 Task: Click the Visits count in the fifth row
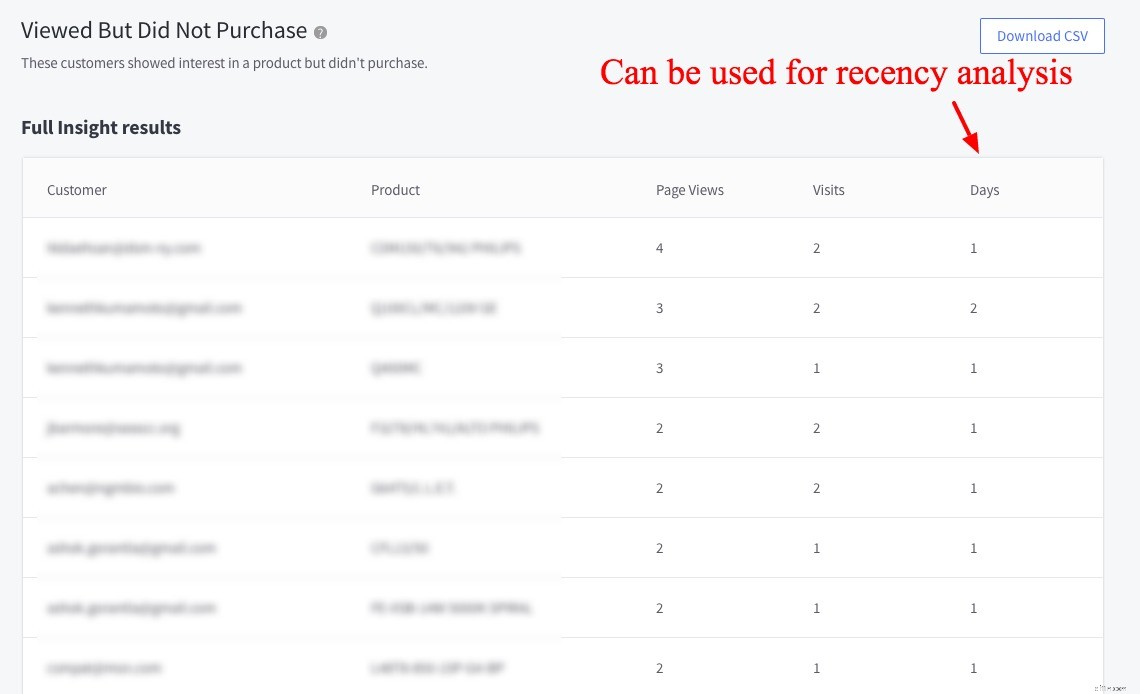point(816,488)
